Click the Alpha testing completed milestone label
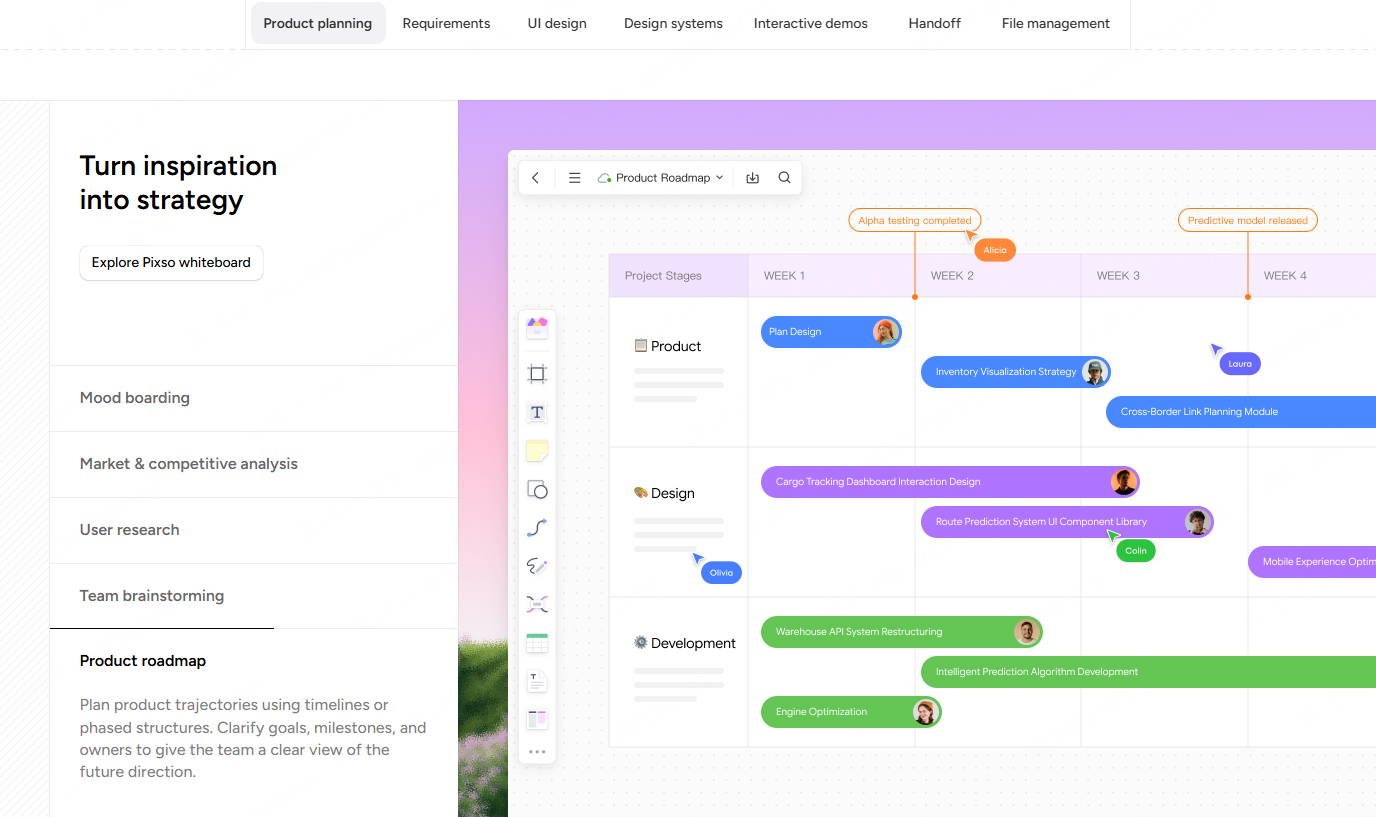Image resolution: width=1376 pixels, height=817 pixels. click(x=915, y=220)
